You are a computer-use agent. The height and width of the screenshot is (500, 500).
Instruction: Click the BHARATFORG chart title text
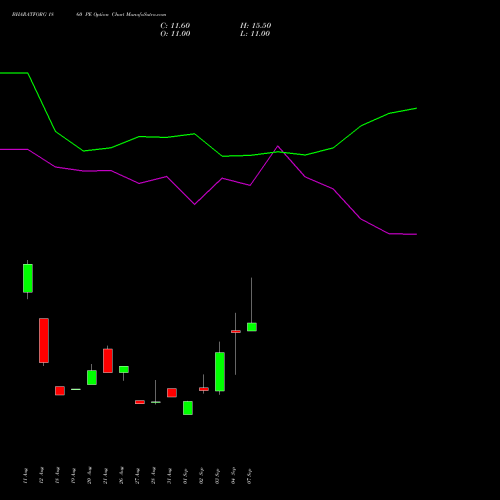pyautogui.click(x=89, y=14)
